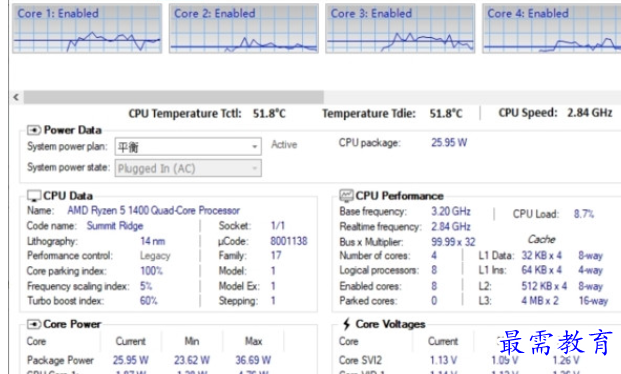Click the CPU Temperature Tctl value '51.8°C'
The image size is (621, 374).
(269, 114)
